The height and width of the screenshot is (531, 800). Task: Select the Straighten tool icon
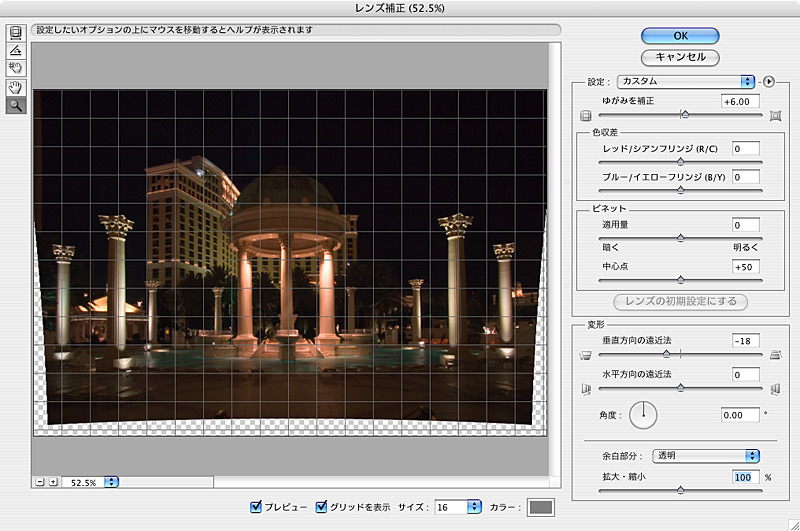16,50
